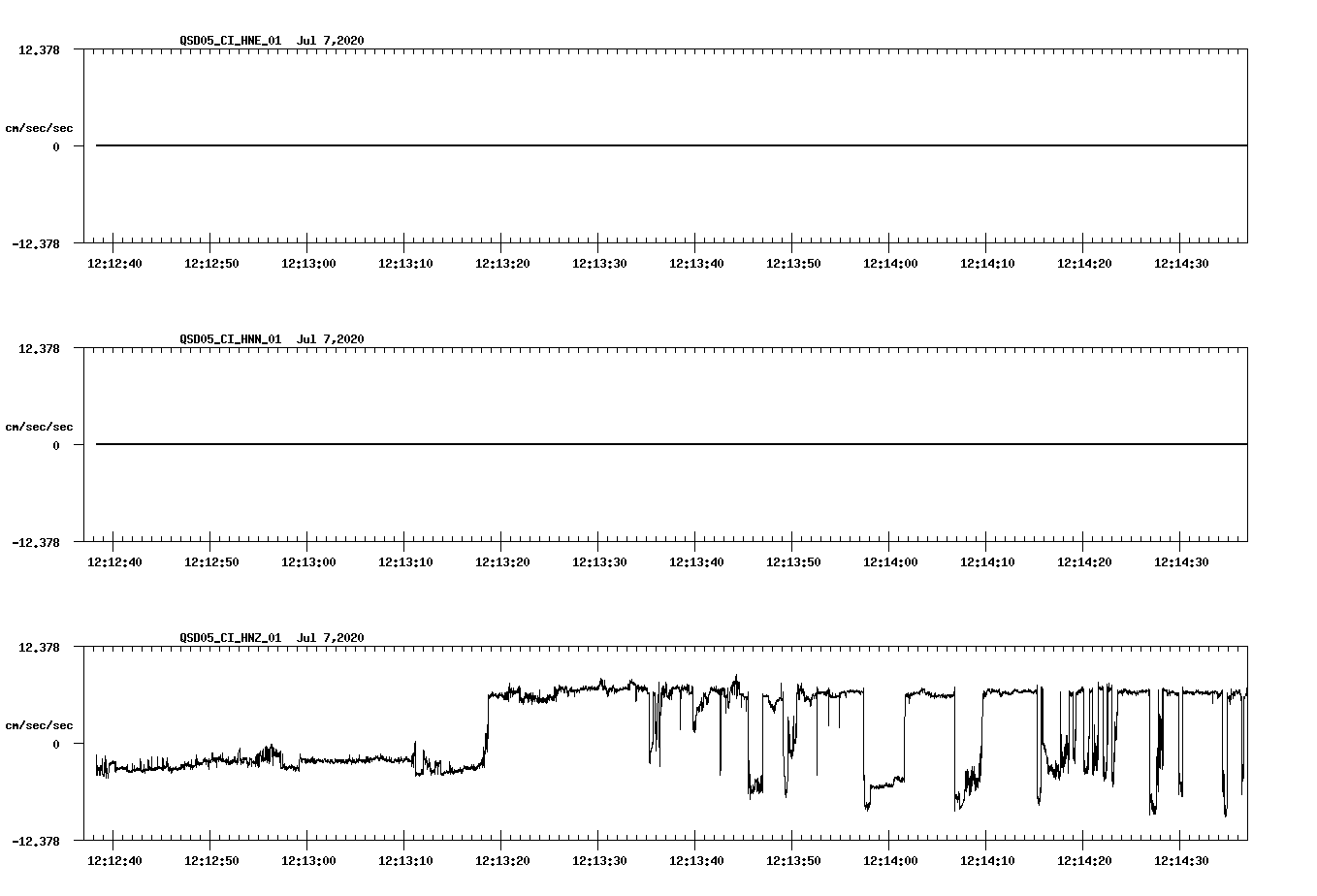Image resolution: width=1317 pixels, height=896 pixels.
Task: Click the 12.378 upper limit on HNN plot
Action: tap(40, 348)
